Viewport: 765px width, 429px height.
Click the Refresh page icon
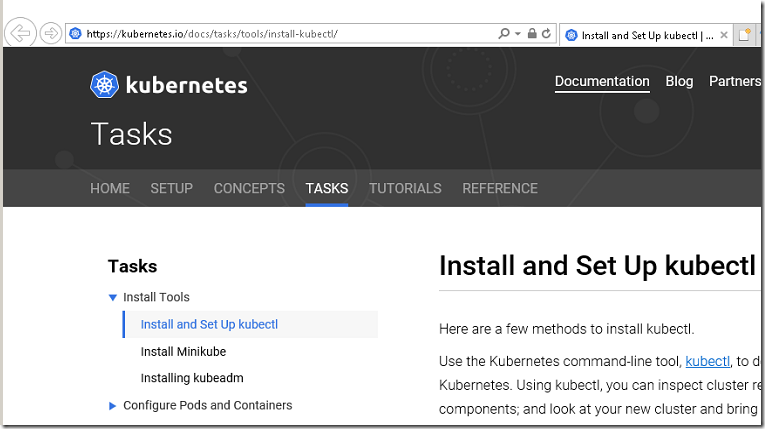coord(546,33)
